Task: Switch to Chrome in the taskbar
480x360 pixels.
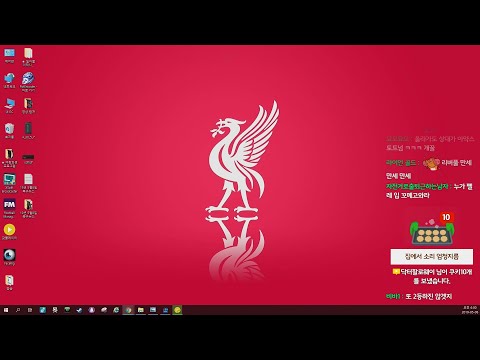Action: coord(128,310)
